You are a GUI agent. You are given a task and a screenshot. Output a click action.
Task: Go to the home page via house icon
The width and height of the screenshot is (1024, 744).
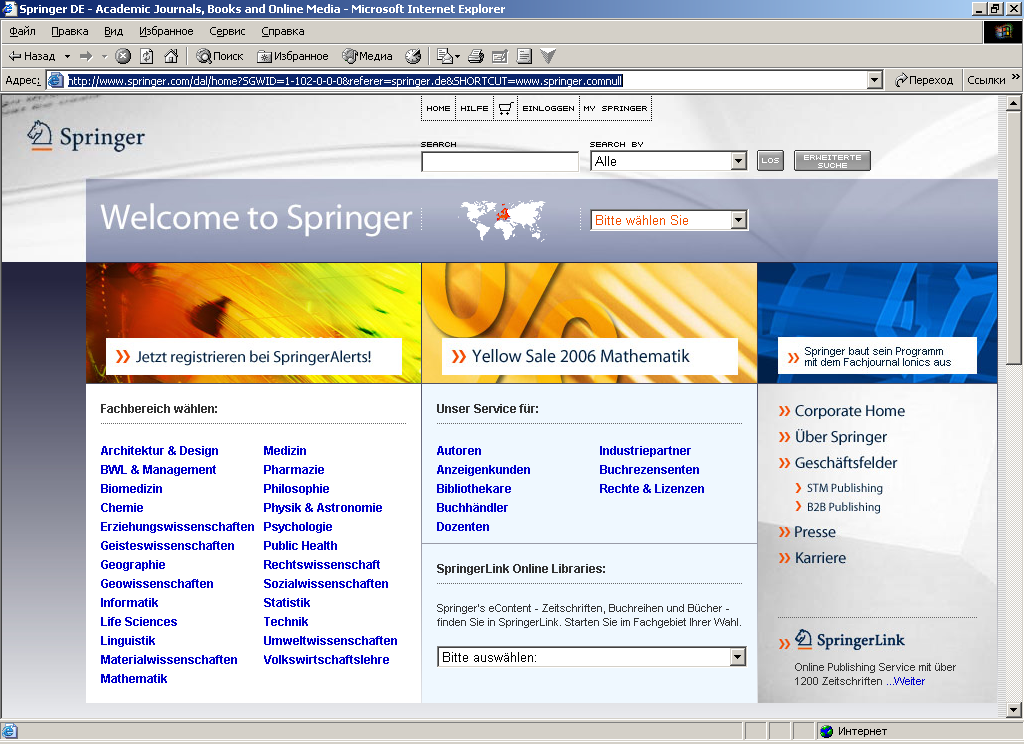tap(171, 56)
